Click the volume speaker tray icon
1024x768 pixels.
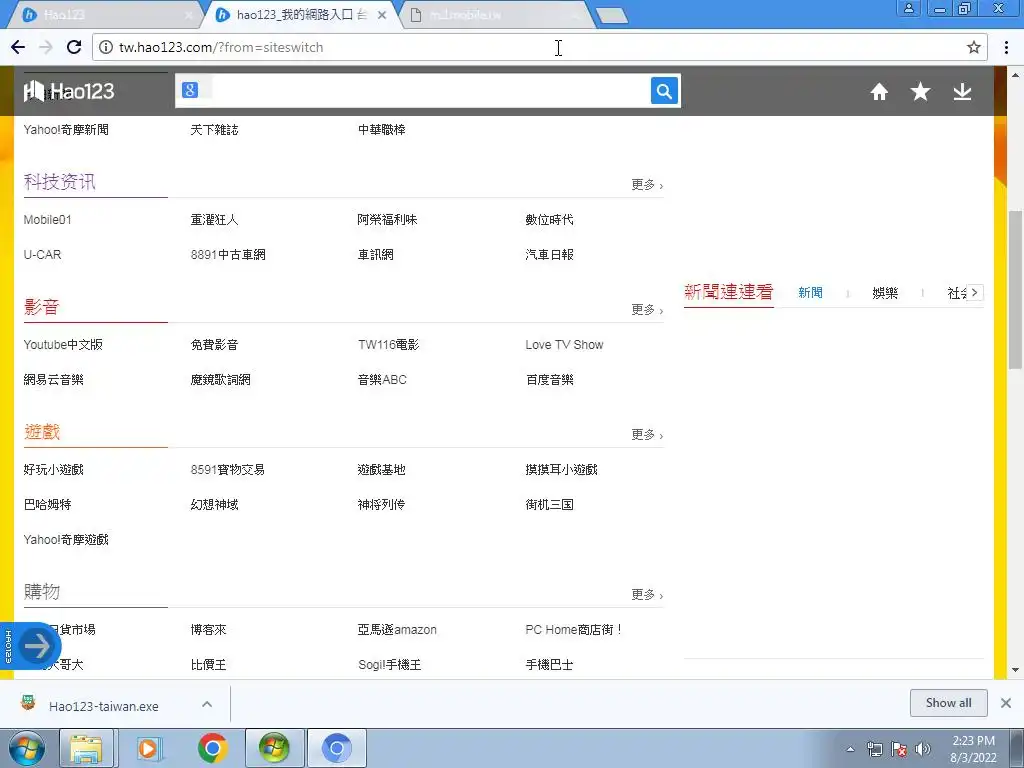click(923, 749)
